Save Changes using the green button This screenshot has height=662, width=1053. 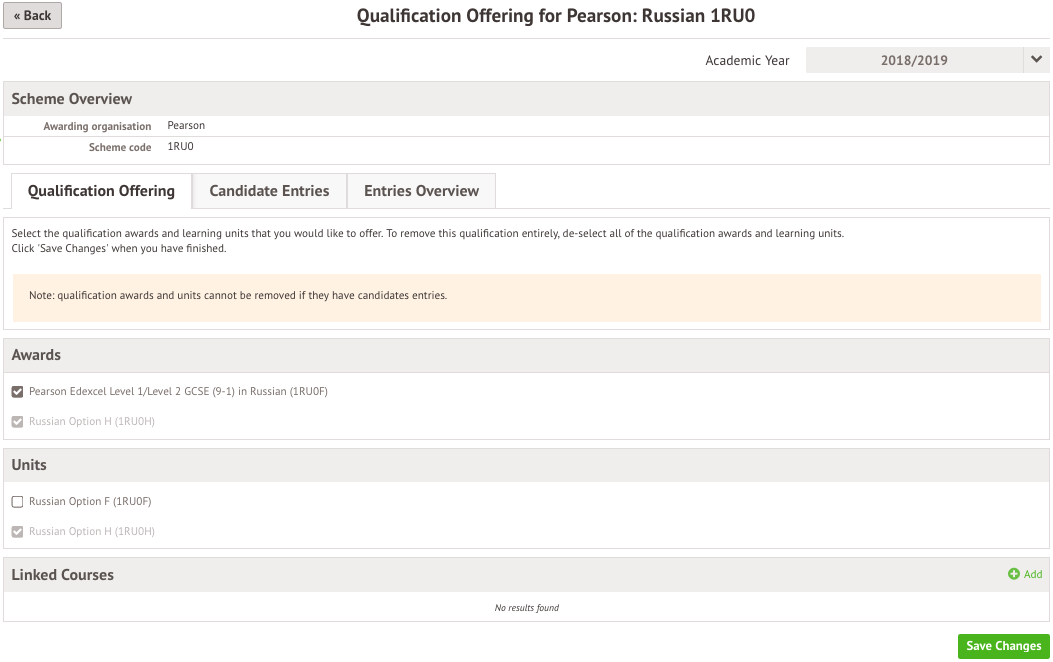point(1003,646)
